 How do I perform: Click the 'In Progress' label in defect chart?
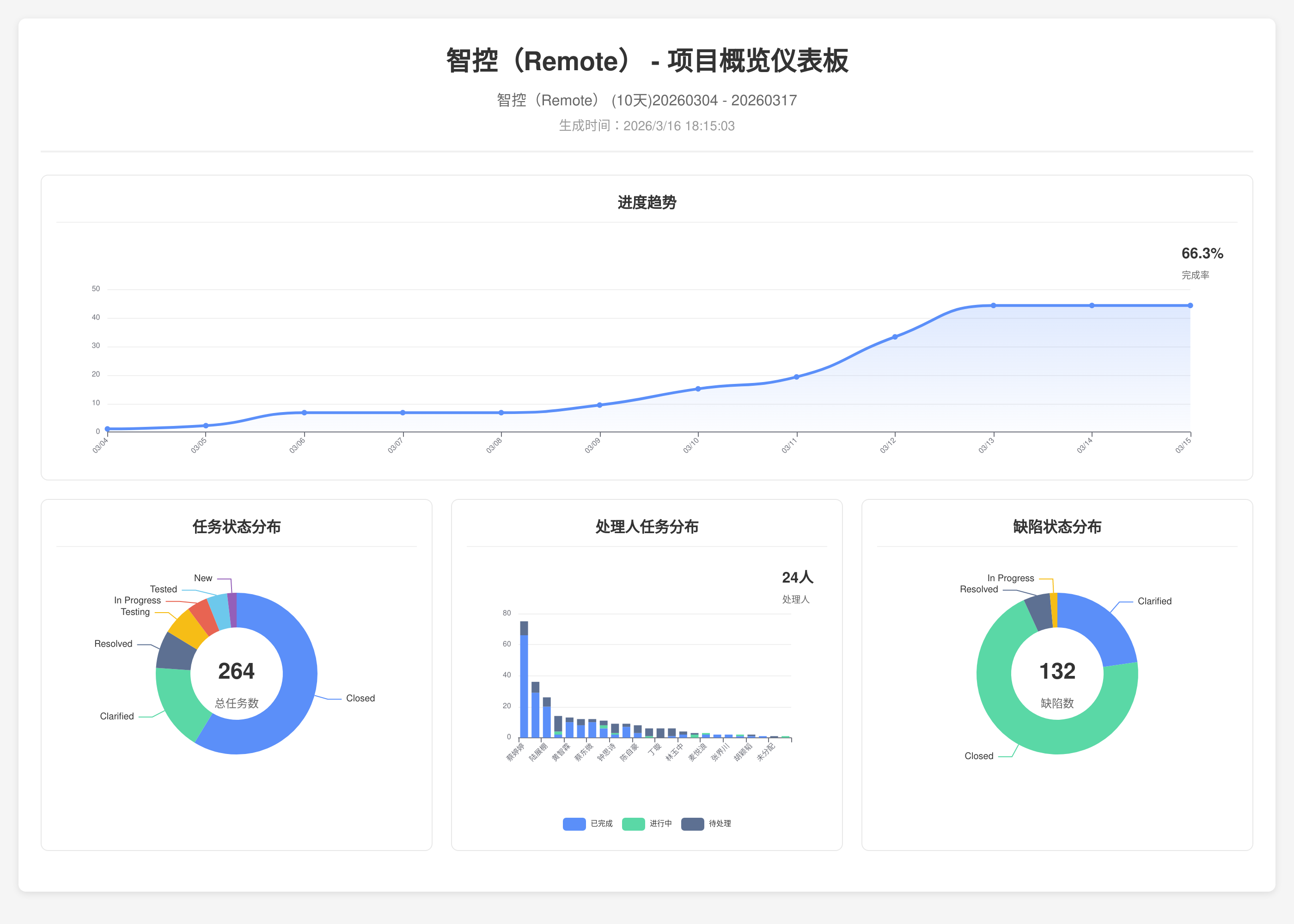(x=1010, y=578)
